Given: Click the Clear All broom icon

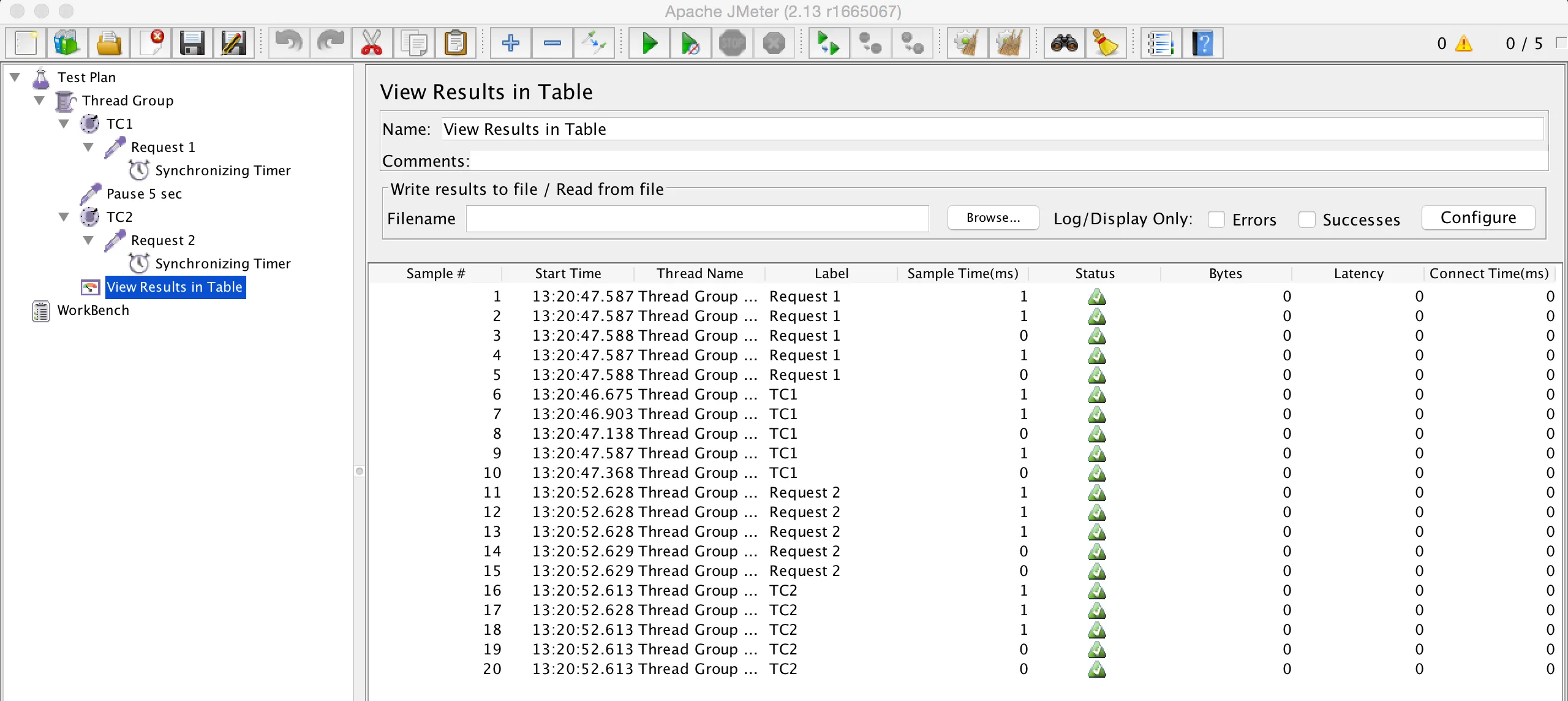Looking at the screenshot, I should (x=1009, y=44).
